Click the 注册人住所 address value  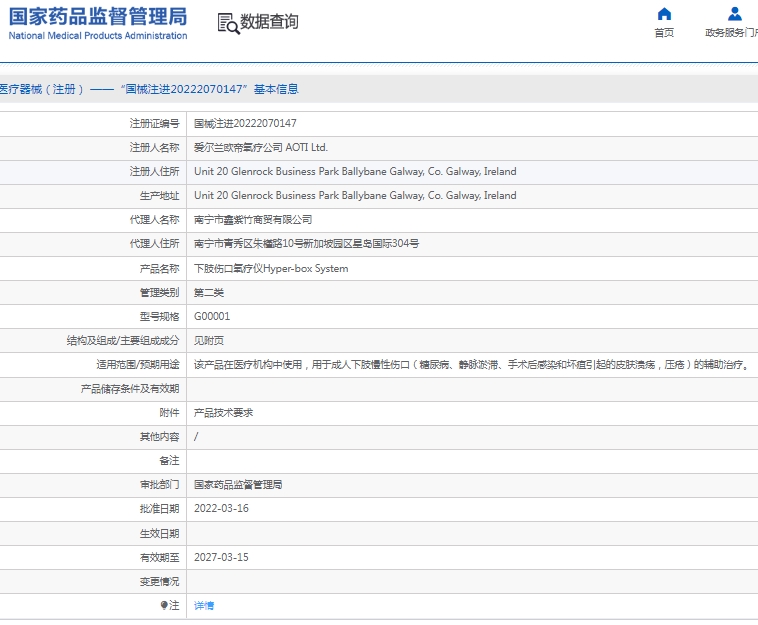pos(355,172)
